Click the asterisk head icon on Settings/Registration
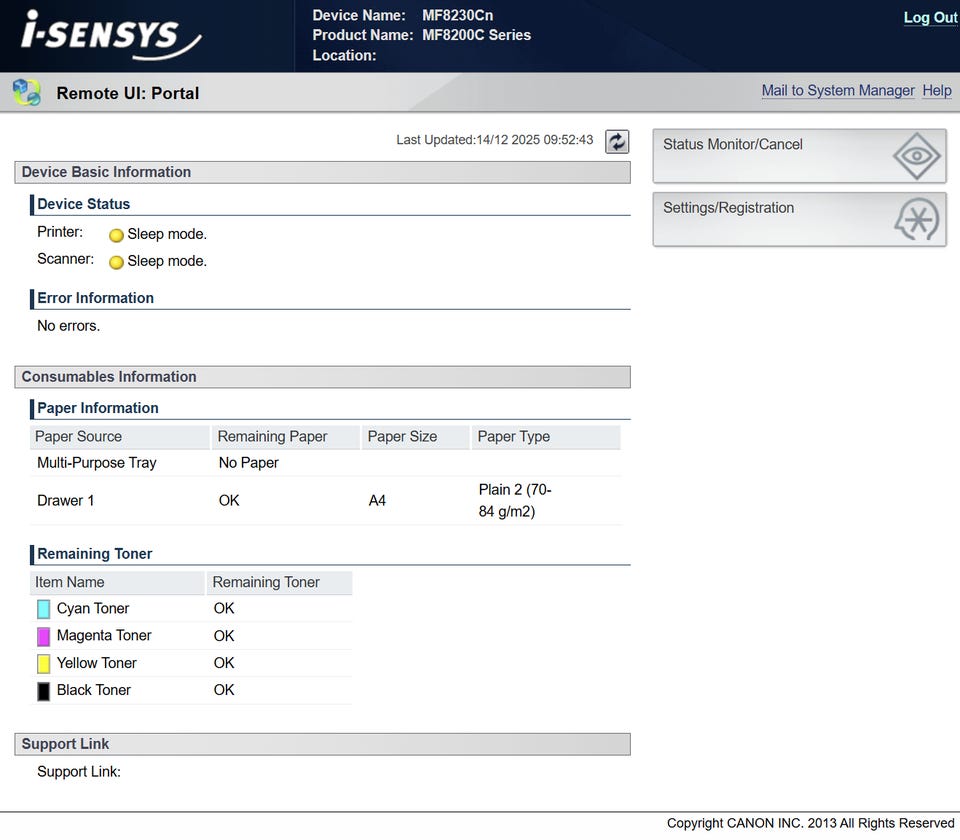The height and width of the screenshot is (840, 960). tap(917, 219)
